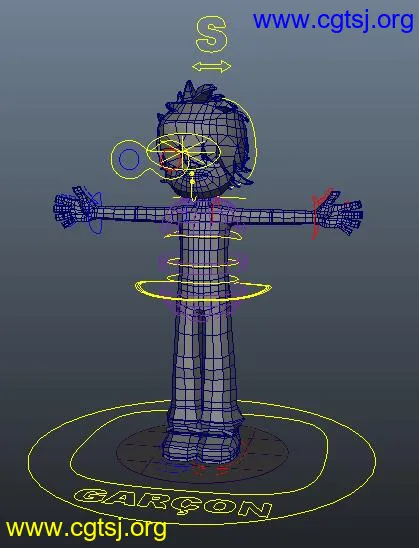Image resolution: width=419 pixels, height=548 pixels.
Task: Click the yellow GARÇON text curve
Action: [173, 503]
